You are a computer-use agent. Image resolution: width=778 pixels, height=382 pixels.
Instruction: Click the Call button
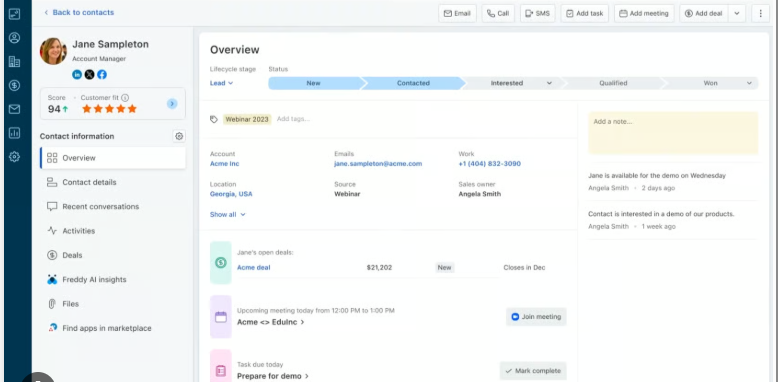click(x=498, y=13)
